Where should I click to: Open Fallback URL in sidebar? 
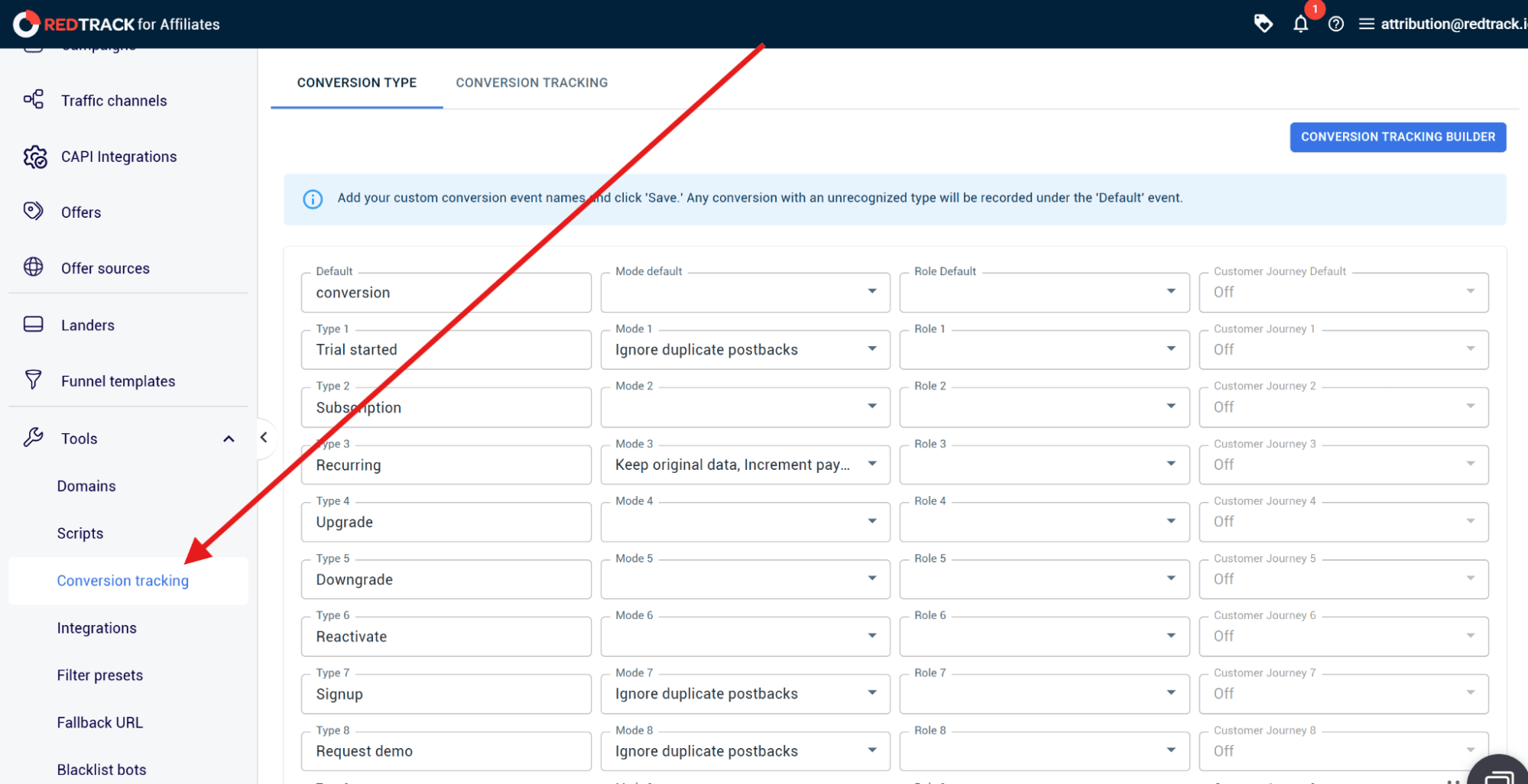coord(100,723)
